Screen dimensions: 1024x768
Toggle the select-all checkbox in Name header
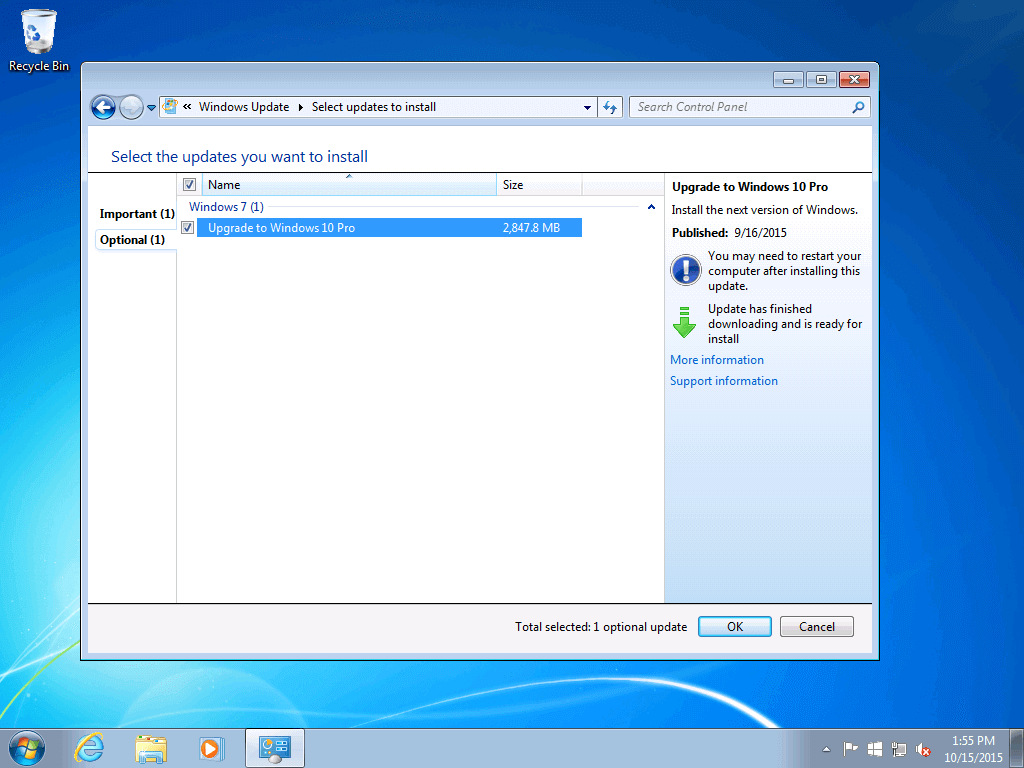(x=187, y=184)
